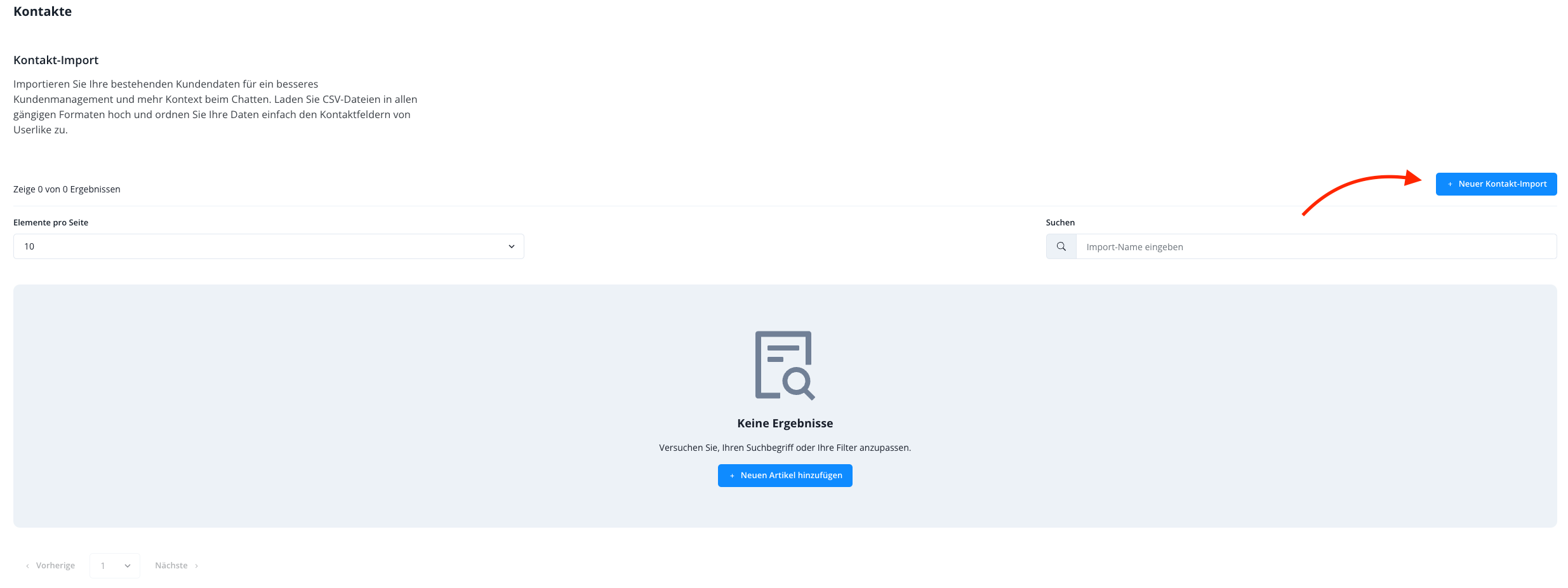1568x588 pixels.
Task: Click the right chevron beside Nächste
Action: coord(196,566)
